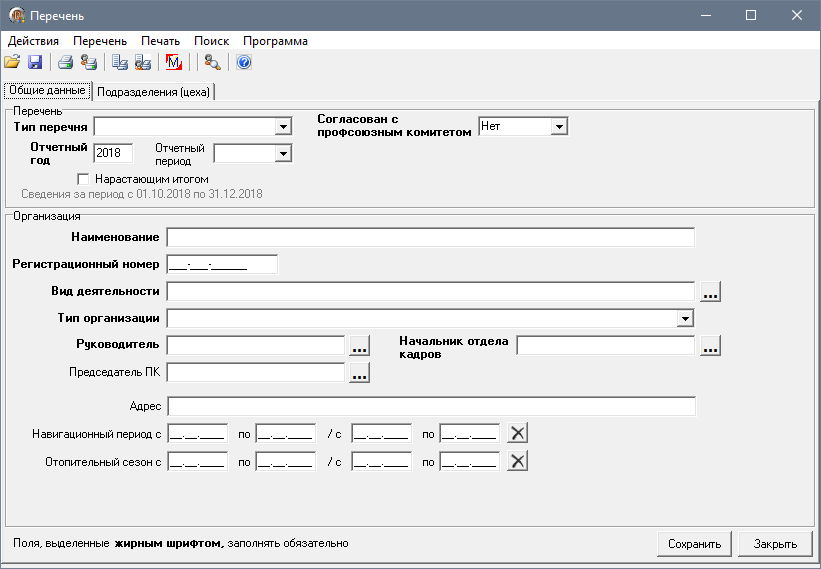Open the Перечень menu

tap(100, 41)
